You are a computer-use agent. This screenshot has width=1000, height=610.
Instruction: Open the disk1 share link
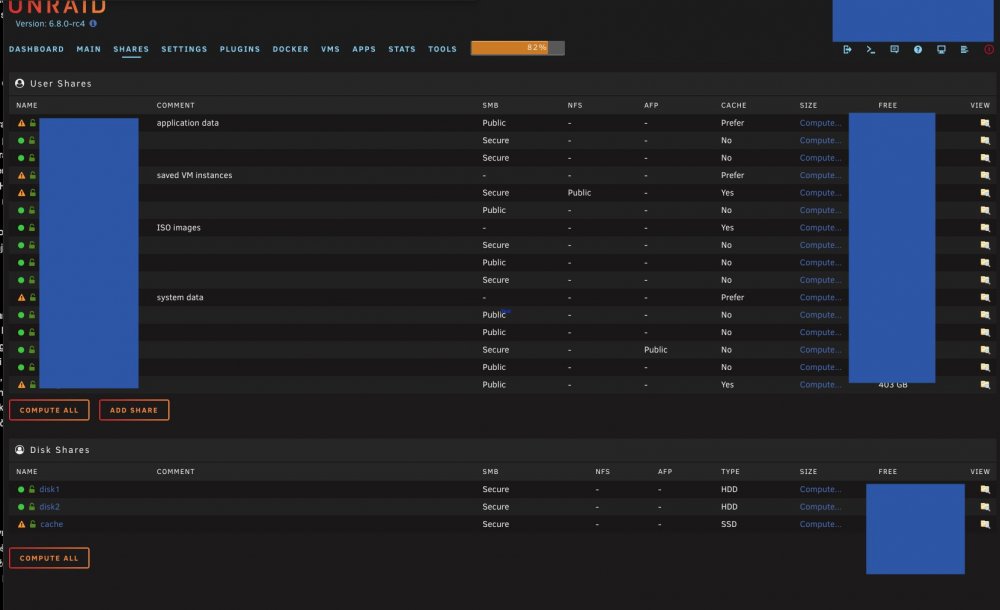tap(50, 489)
